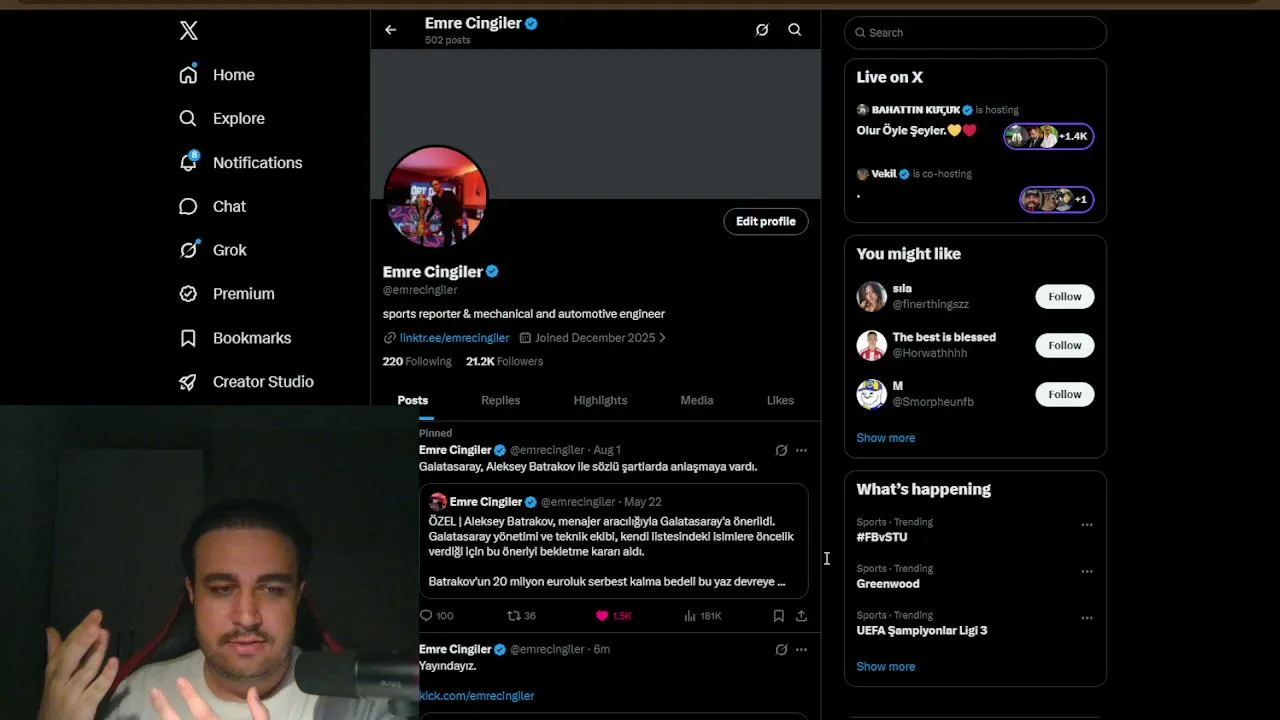
Task: Open Chat from the sidebar
Action: click(x=212, y=206)
